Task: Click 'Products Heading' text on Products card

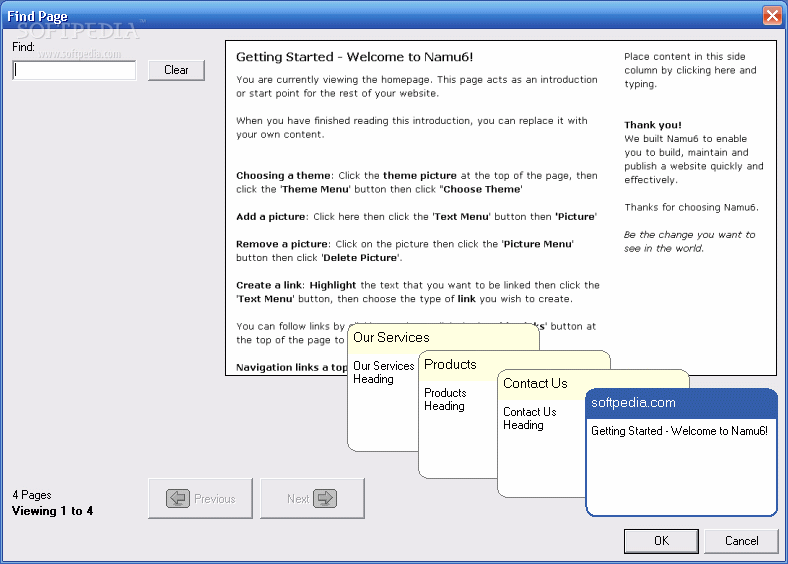Action: pos(445,400)
